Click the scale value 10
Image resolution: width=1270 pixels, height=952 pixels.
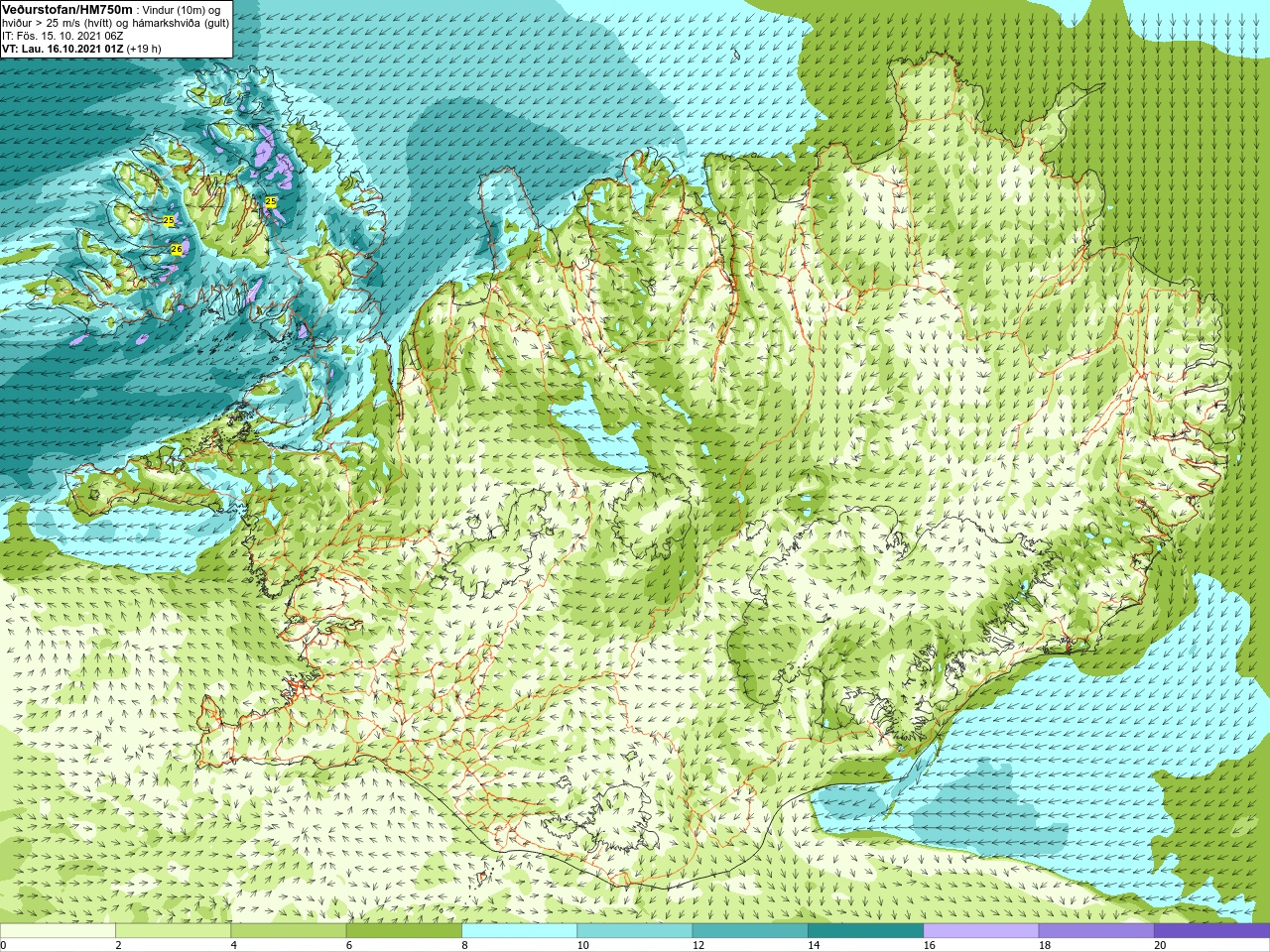pos(582,945)
